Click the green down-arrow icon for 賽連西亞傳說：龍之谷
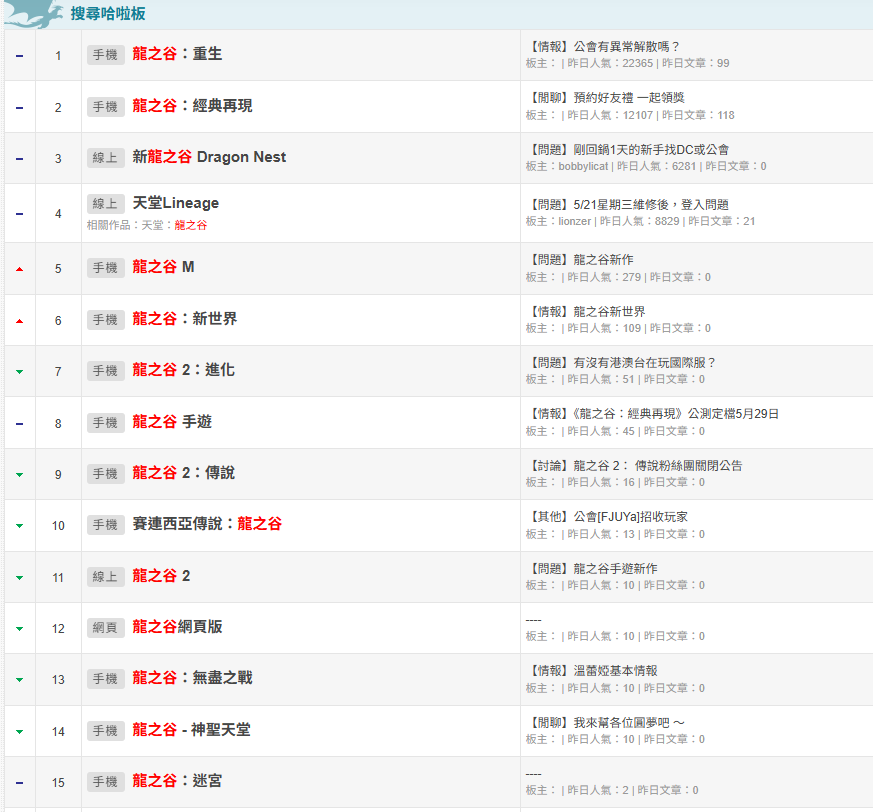The width and height of the screenshot is (873, 812). 19,526
